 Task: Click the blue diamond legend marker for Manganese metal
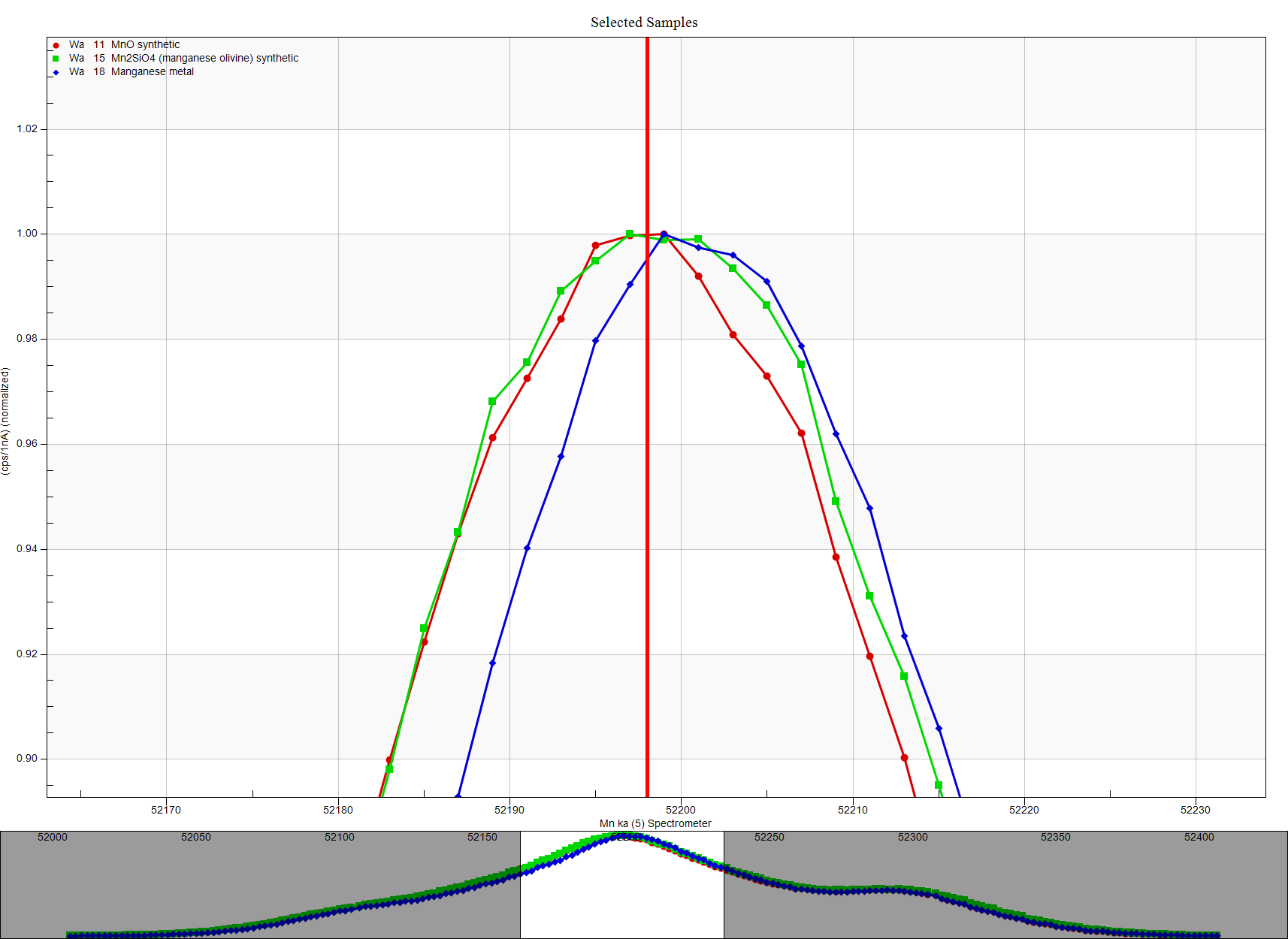point(56,72)
